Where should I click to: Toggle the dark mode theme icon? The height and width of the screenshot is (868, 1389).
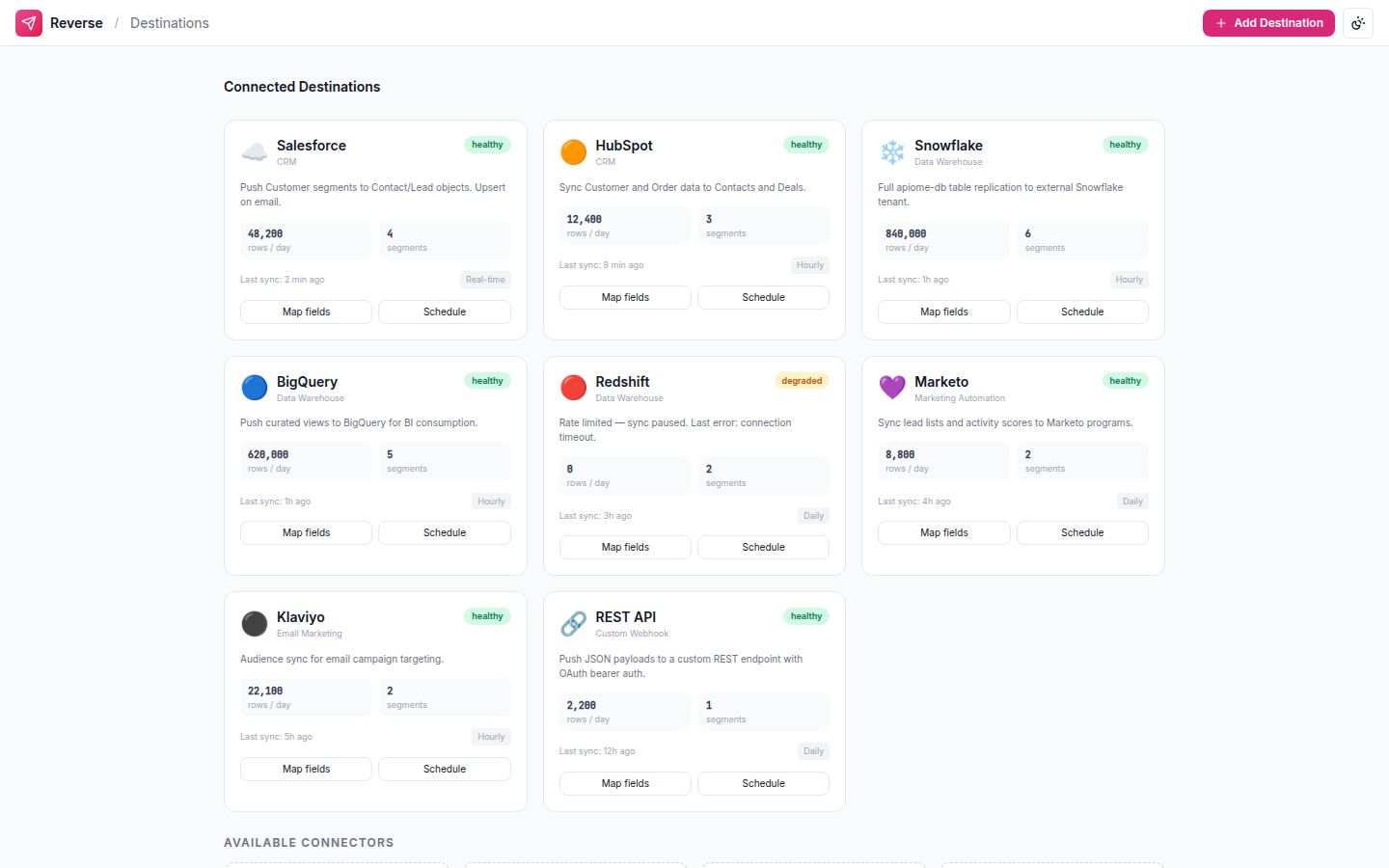pos(1358,23)
